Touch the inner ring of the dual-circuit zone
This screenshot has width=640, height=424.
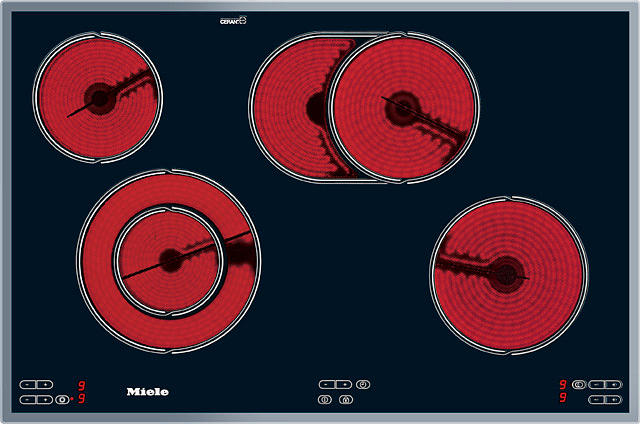pyautogui.click(x=169, y=260)
